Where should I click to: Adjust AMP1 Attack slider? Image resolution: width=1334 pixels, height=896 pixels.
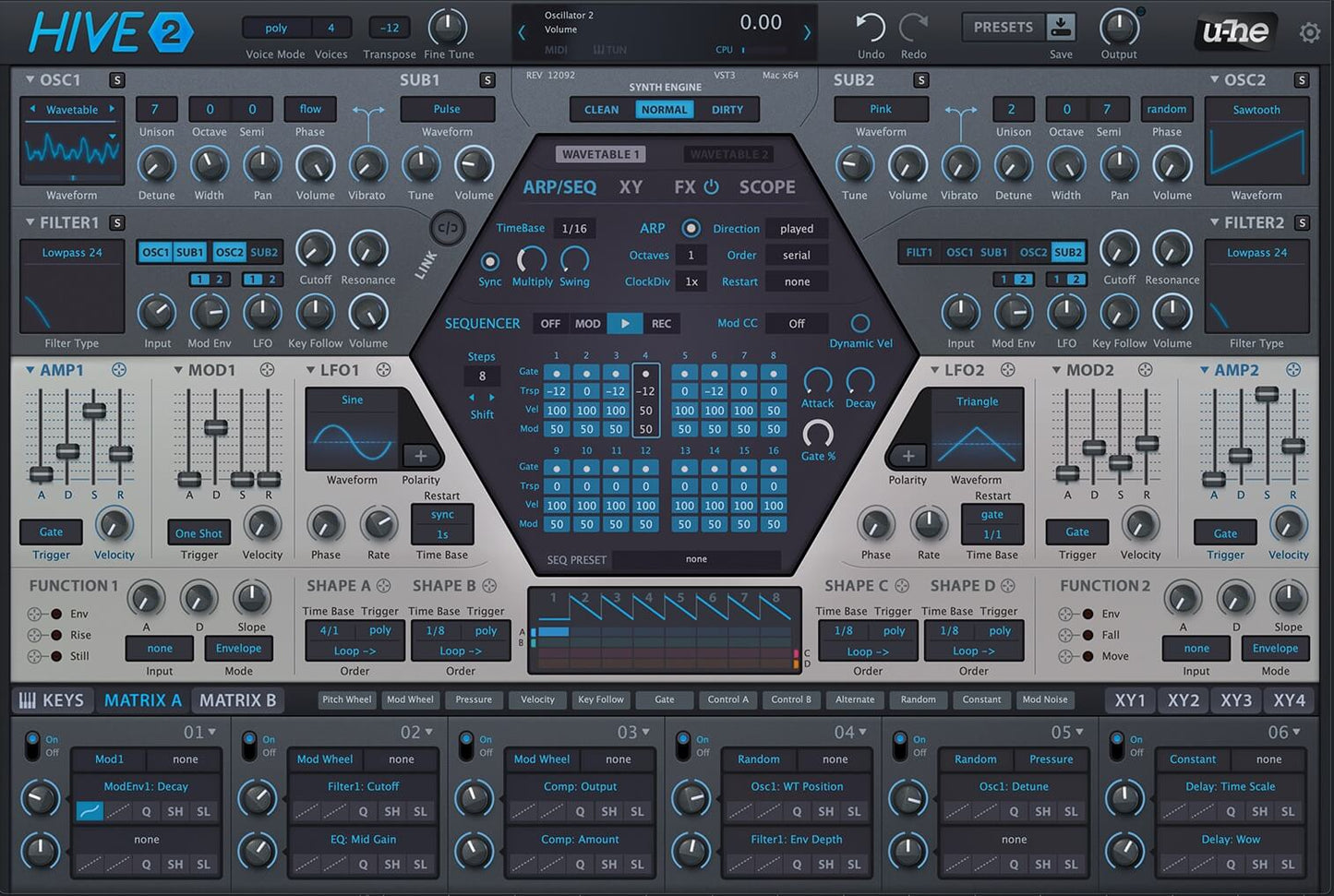41,474
